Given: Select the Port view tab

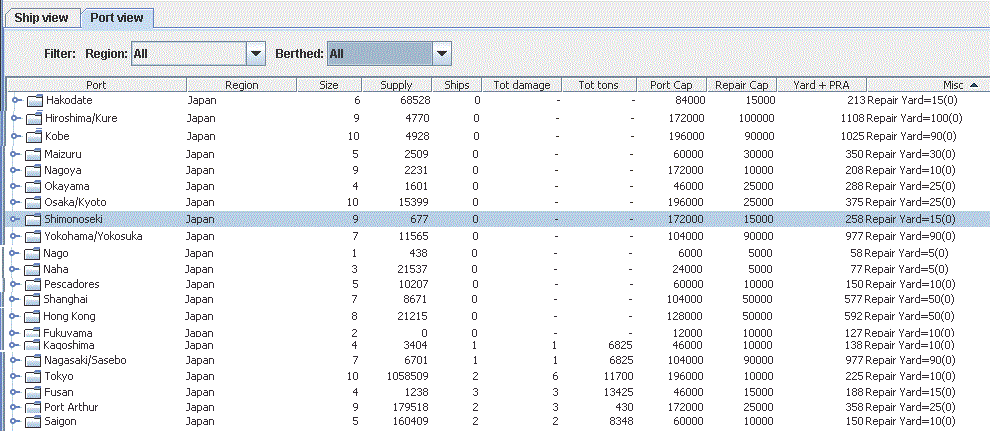Looking at the screenshot, I should (x=117, y=17).
